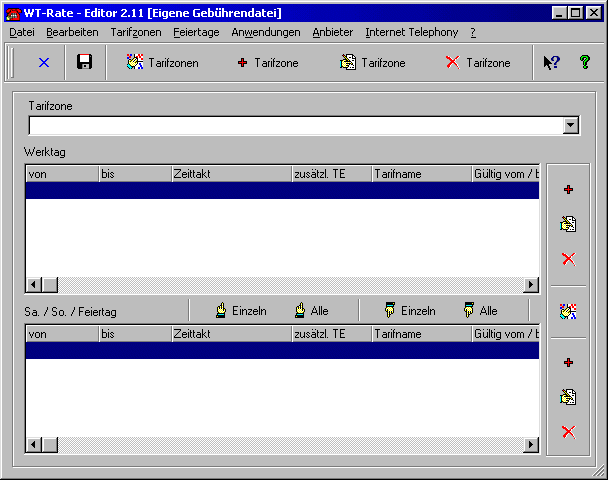
Task: Add new Tarifzone with red plus button
Action: (x=268, y=62)
